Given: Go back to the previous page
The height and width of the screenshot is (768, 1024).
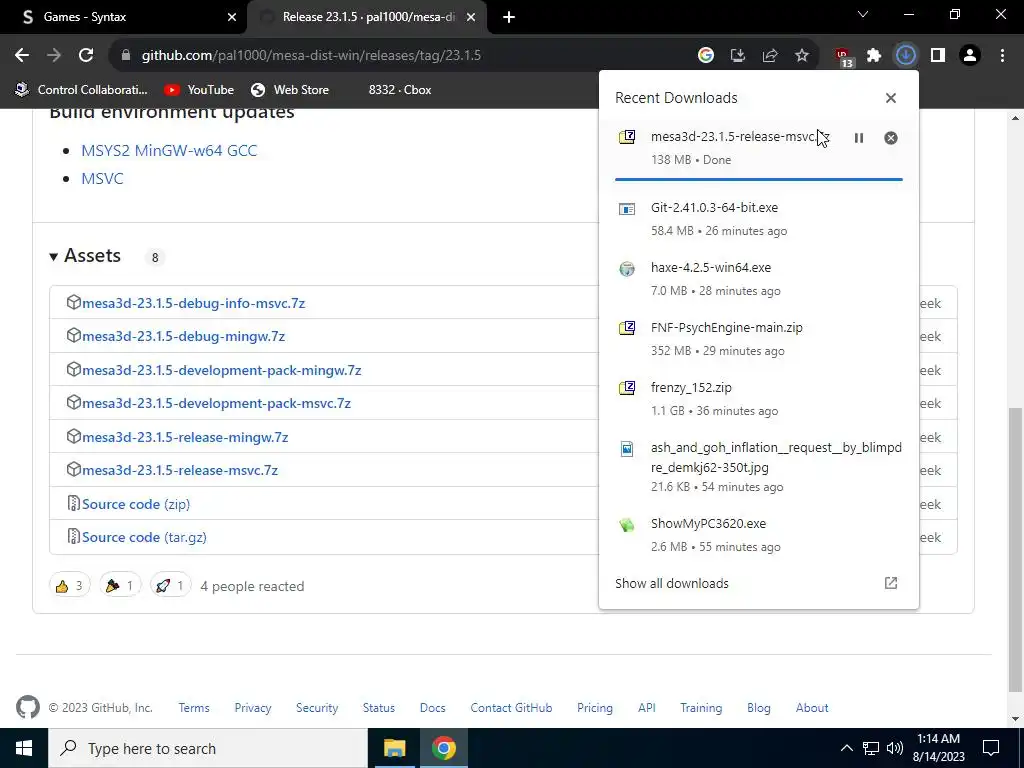Looking at the screenshot, I should [x=22, y=56].
